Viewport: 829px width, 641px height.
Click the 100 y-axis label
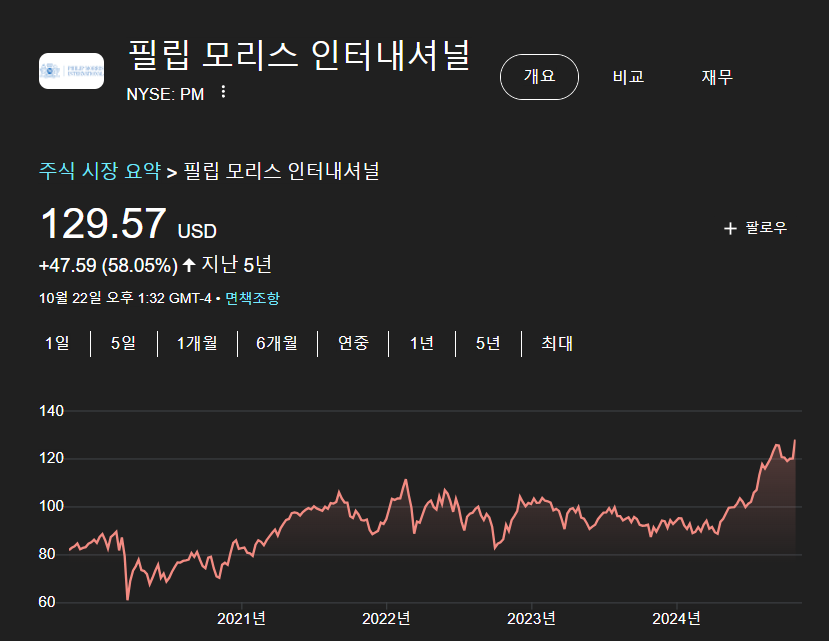click(x=51, y=506)
